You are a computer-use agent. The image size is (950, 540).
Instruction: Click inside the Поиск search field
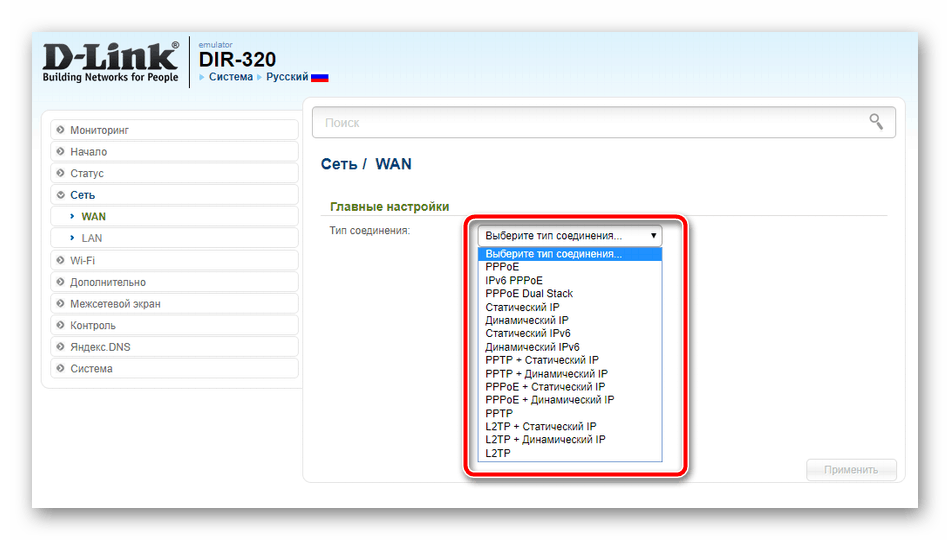coord(603,122)
